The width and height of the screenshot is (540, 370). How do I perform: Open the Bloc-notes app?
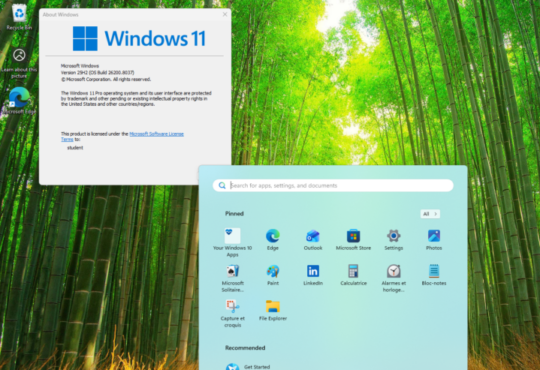click(434, 275)
